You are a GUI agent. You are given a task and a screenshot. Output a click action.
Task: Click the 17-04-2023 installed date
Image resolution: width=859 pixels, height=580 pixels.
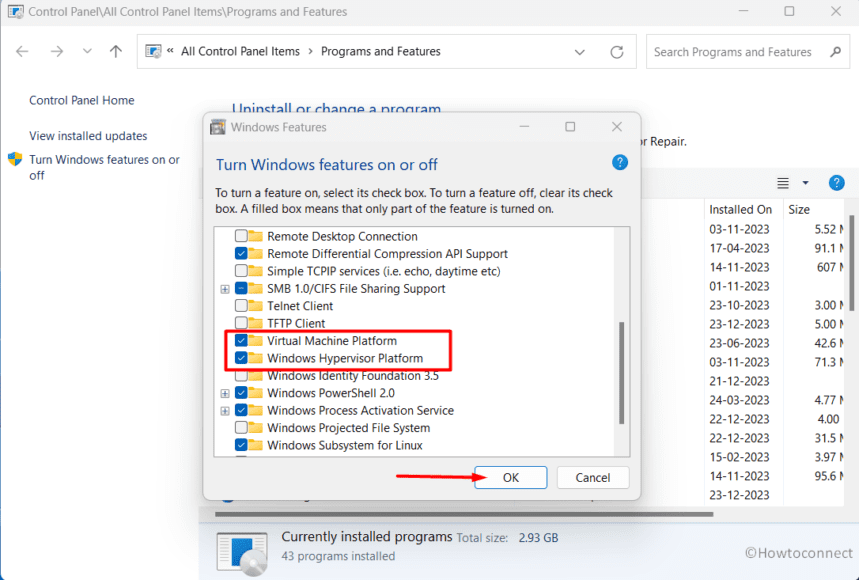(x=740, y=249)
